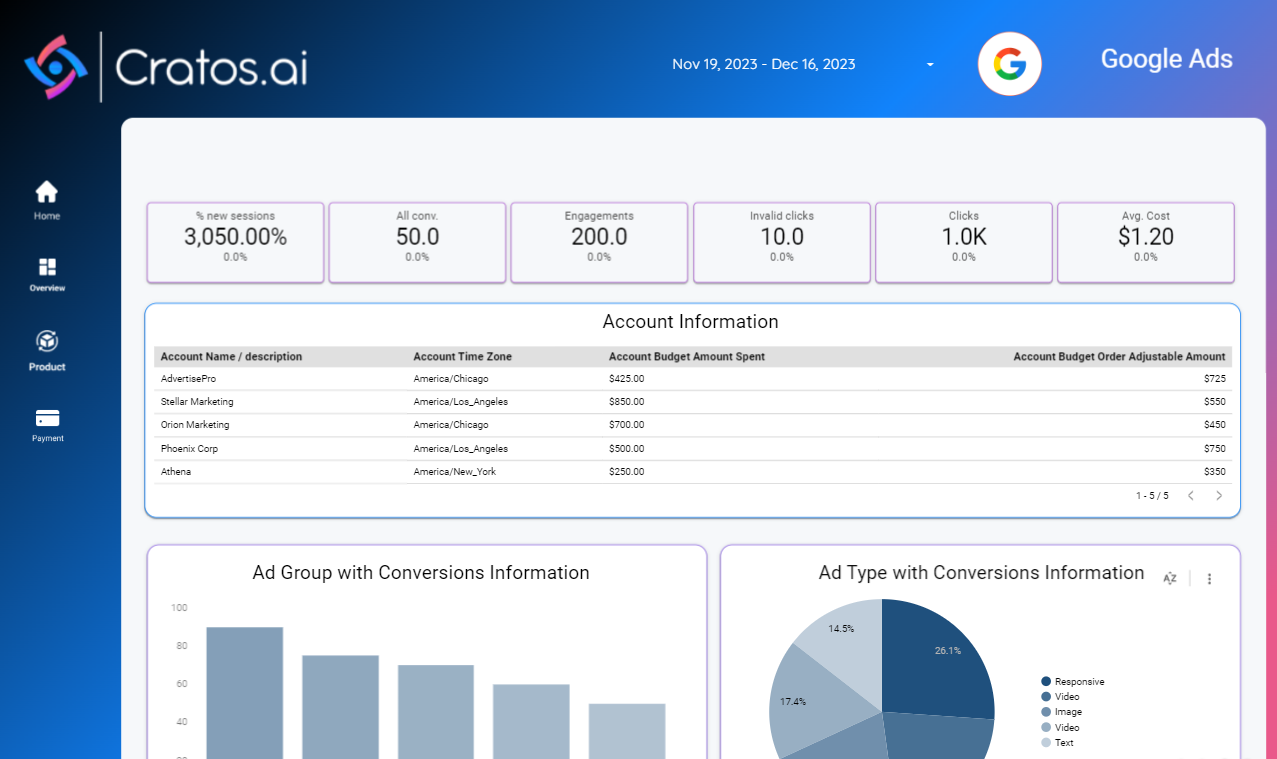Select the Clicks scorecard

964,243
